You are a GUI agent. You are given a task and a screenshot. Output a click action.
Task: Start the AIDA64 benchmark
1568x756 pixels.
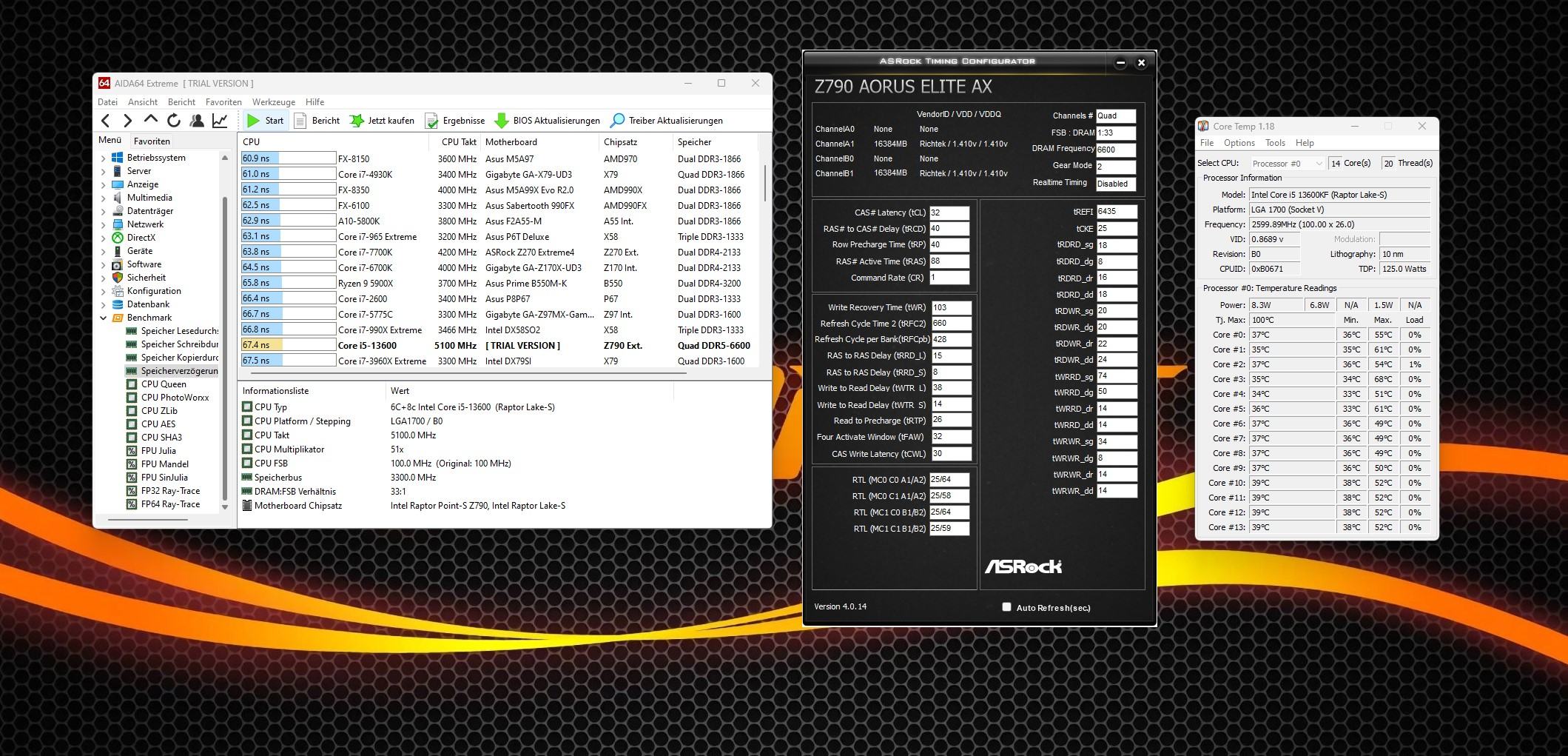[x=265, y=121]
